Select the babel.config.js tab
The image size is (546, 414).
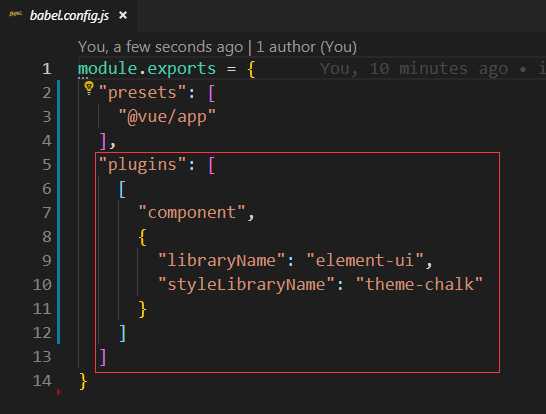pyautogui.click(x=69, y=16)
